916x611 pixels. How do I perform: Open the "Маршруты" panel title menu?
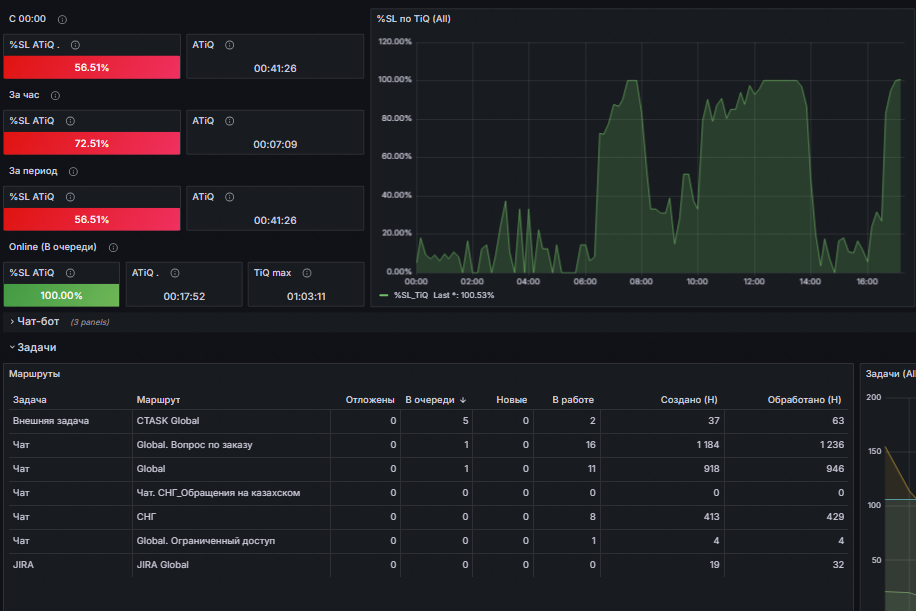click(x=34, y=374)
